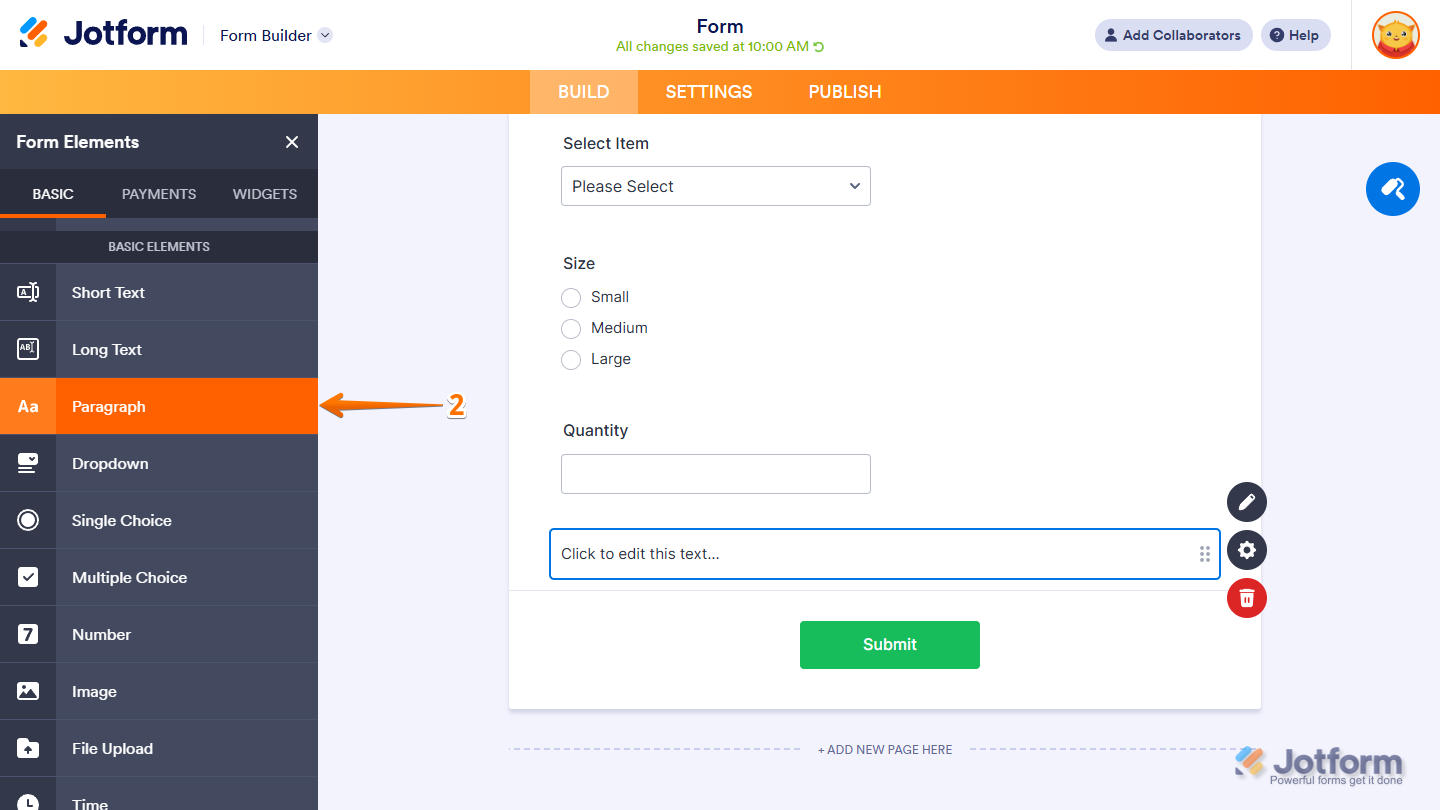
Task: Select the Long Text element icon
Action: [27, 348]
